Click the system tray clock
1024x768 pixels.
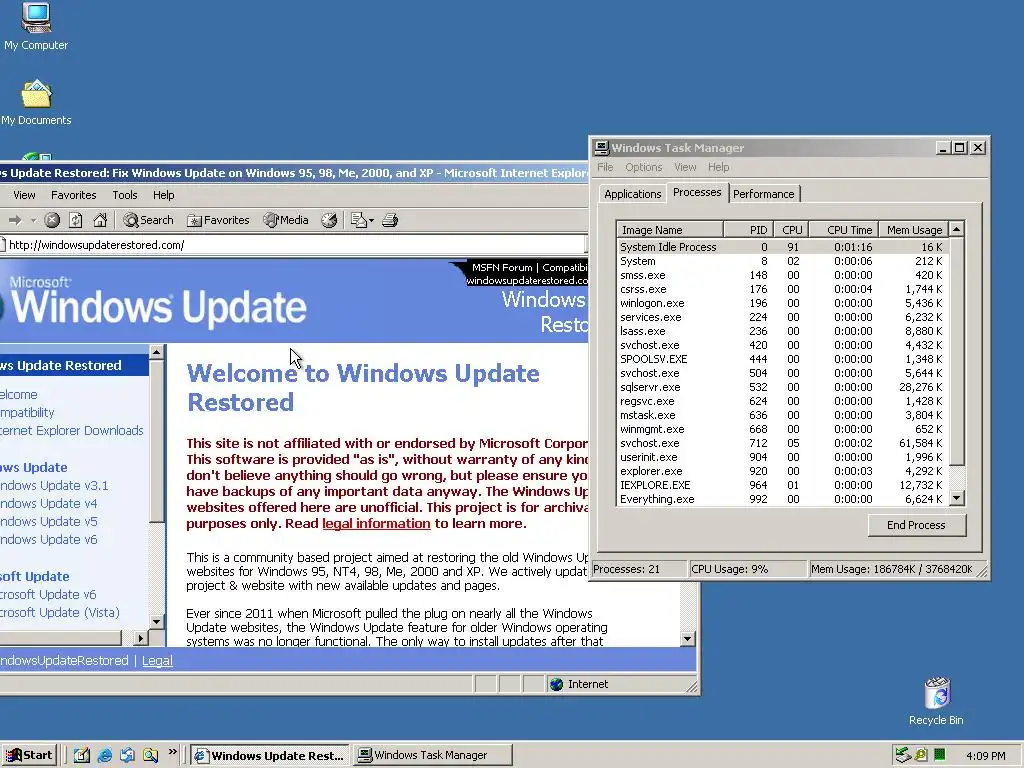[985, 756]
